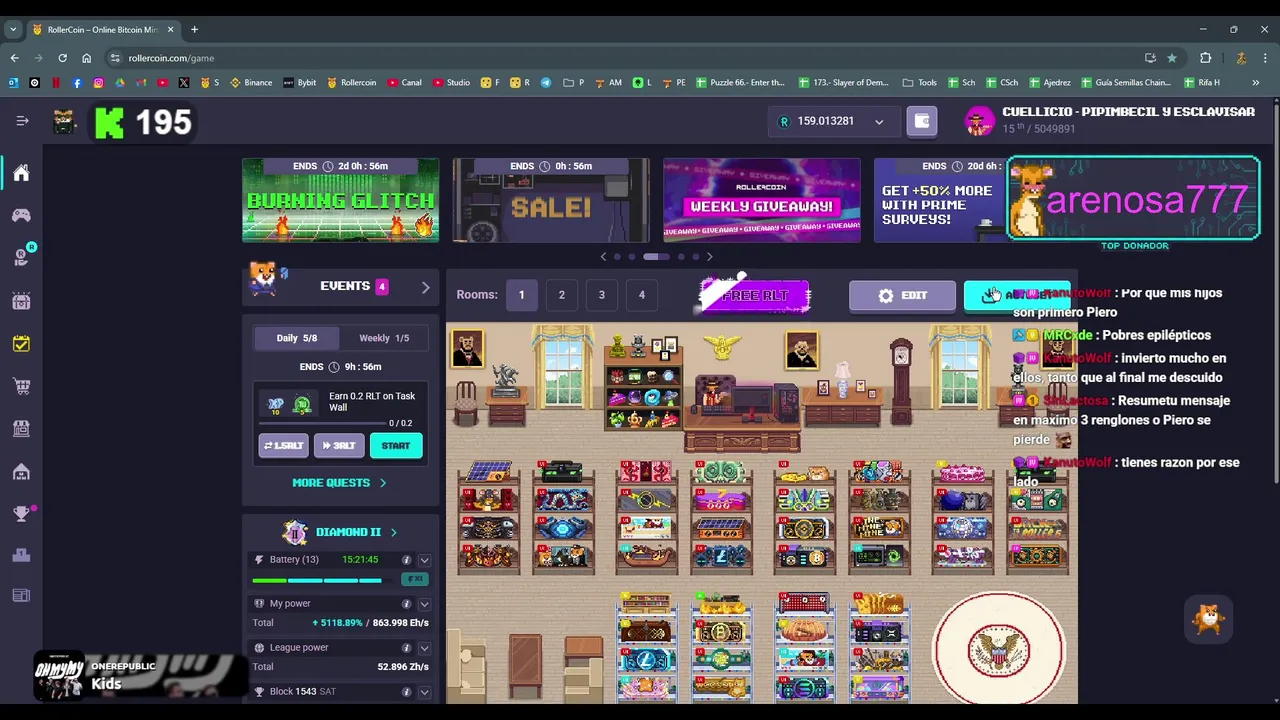Open the Prime Surveys +50% banner
Screen dimensions: 1280x720
click(940, 200)
